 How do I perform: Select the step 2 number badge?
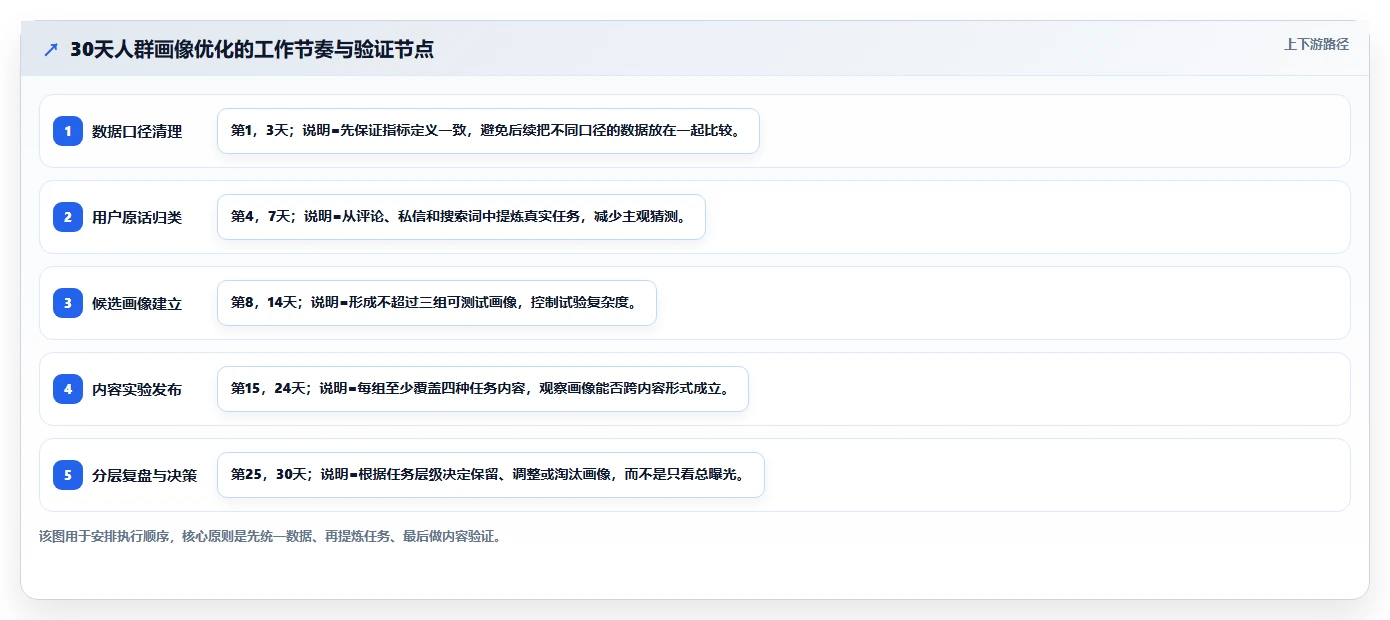tap(68, 217)
